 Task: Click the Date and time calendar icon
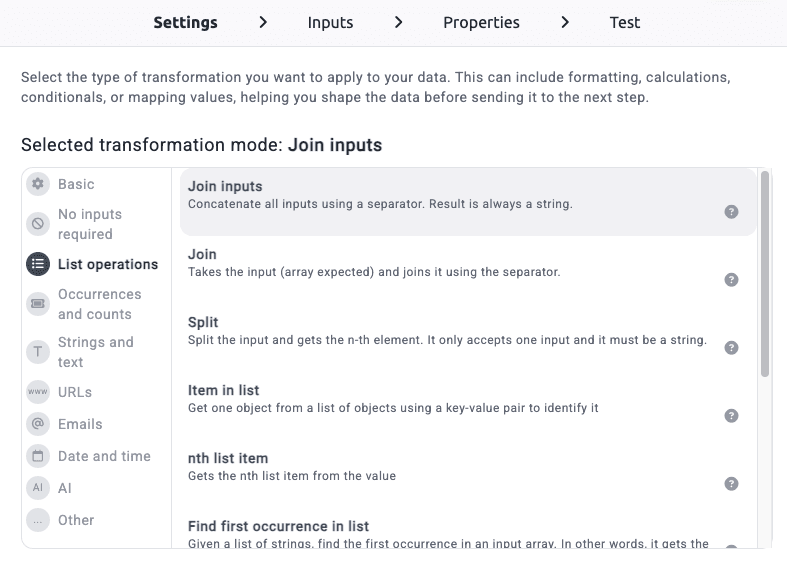coord(38,456)
